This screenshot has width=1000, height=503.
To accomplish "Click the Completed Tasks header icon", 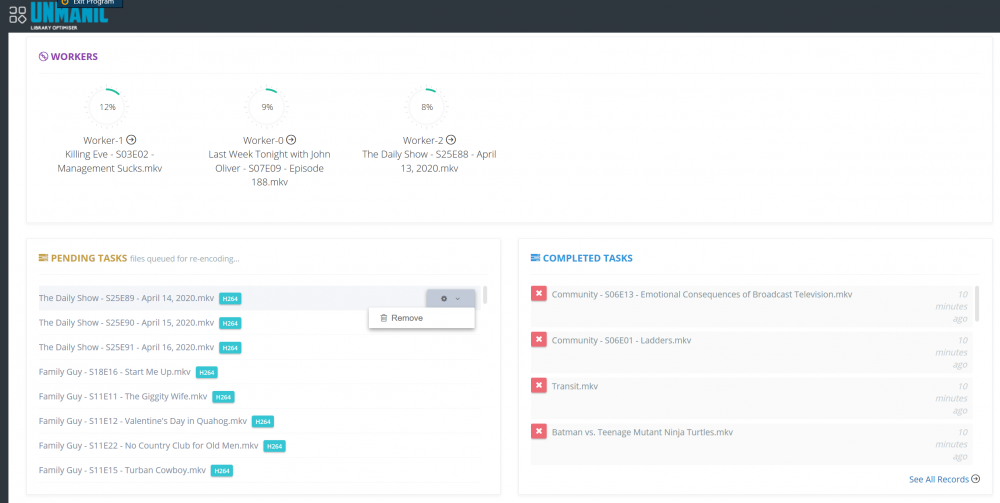I will pyautogui.click(x=535, y=258).
